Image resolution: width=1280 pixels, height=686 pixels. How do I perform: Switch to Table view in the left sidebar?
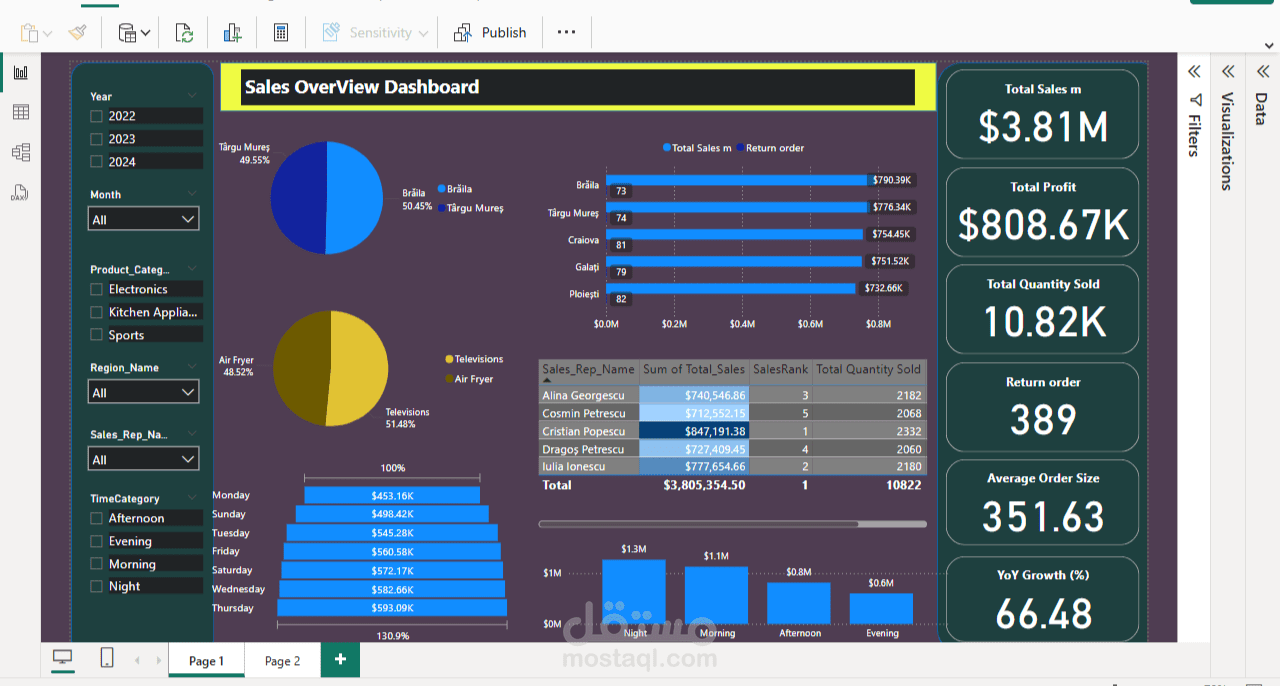coord(21,112)
